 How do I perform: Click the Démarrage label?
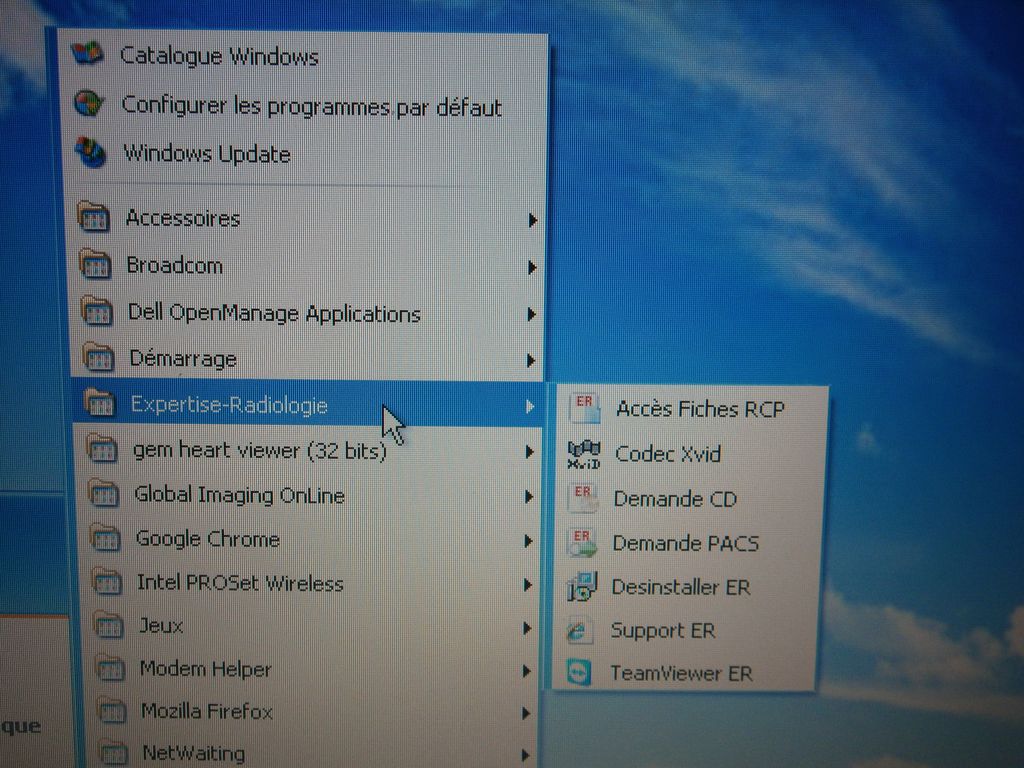coord(183,359)
